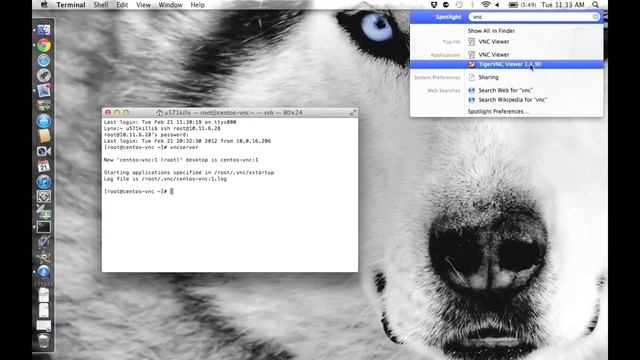Click the "Log file is" terminal line
This screenshot has width=640, height=360.
point(165,178)
